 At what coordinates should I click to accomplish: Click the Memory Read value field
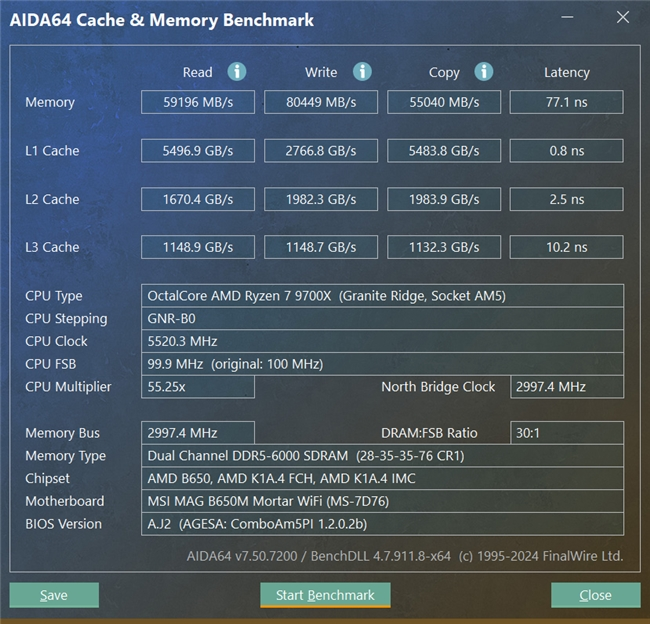point(198,102)
